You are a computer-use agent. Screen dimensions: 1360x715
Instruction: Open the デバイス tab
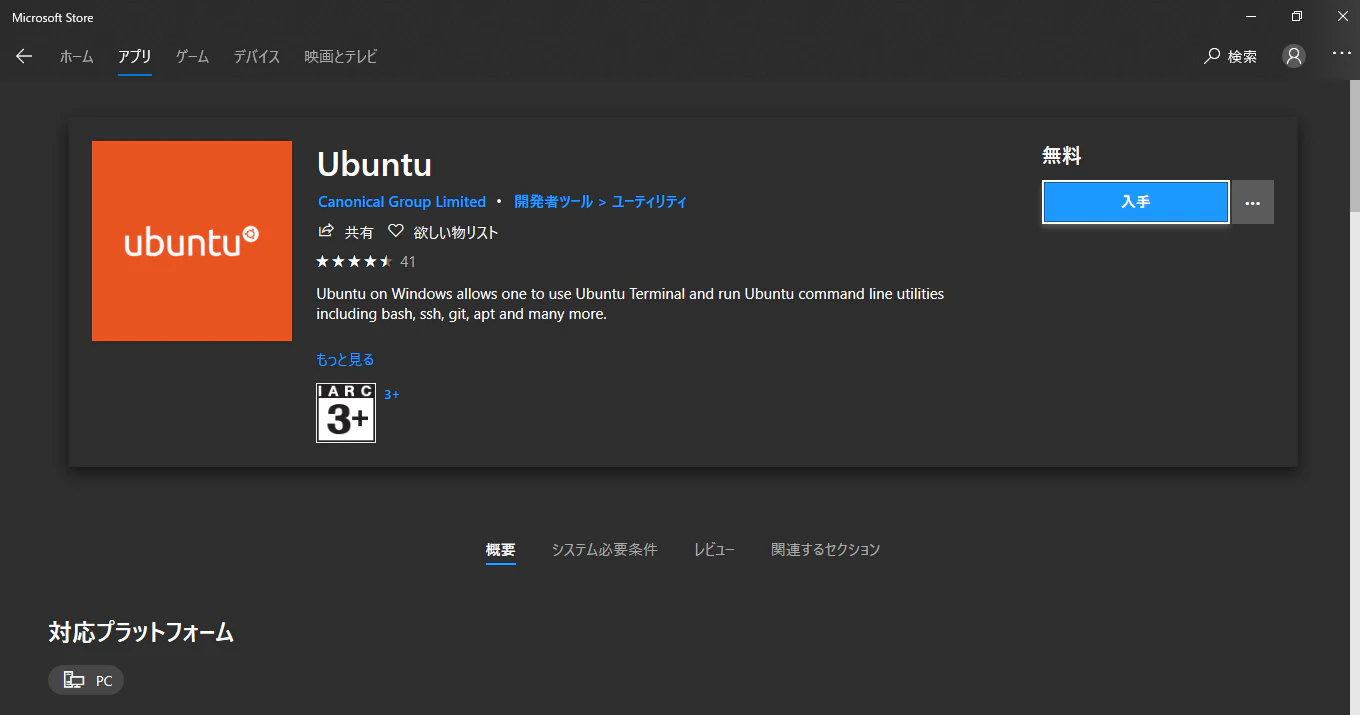(x=257, y=57)
